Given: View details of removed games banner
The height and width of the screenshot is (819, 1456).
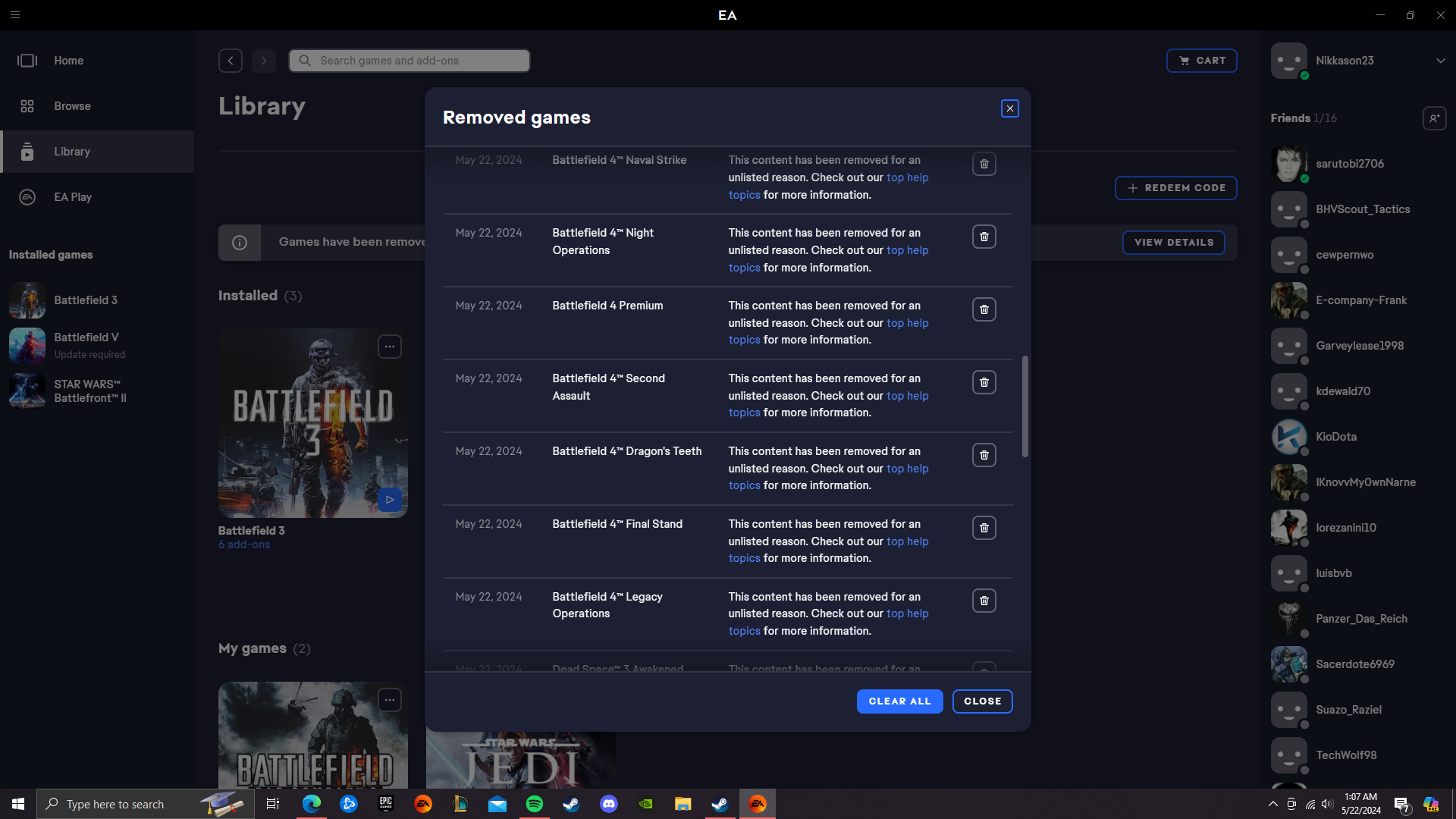Looking at the screenshot, I should pos(1174,243).
